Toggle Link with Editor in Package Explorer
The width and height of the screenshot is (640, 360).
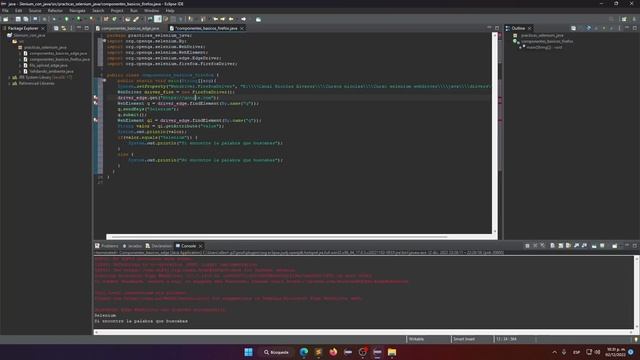click(x=64, y=28)
